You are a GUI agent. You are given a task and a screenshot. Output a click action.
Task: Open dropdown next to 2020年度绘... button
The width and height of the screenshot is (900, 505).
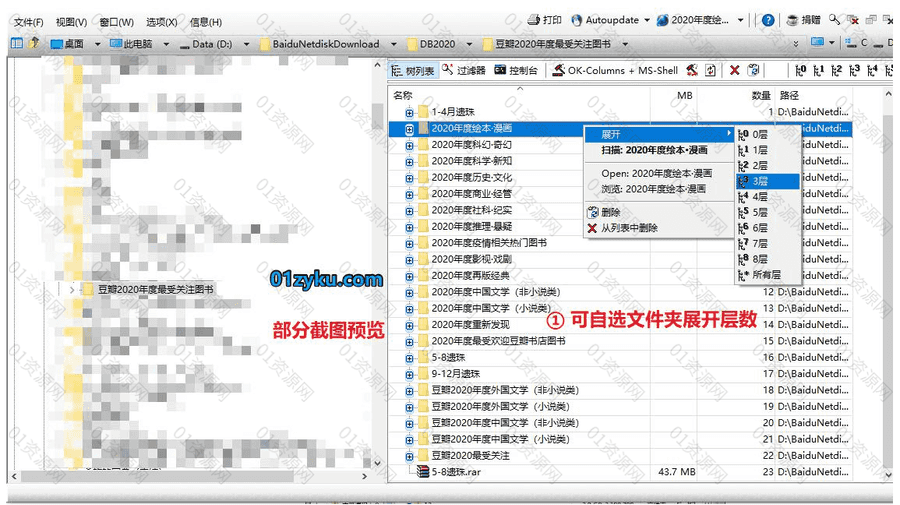pos(740,20)
